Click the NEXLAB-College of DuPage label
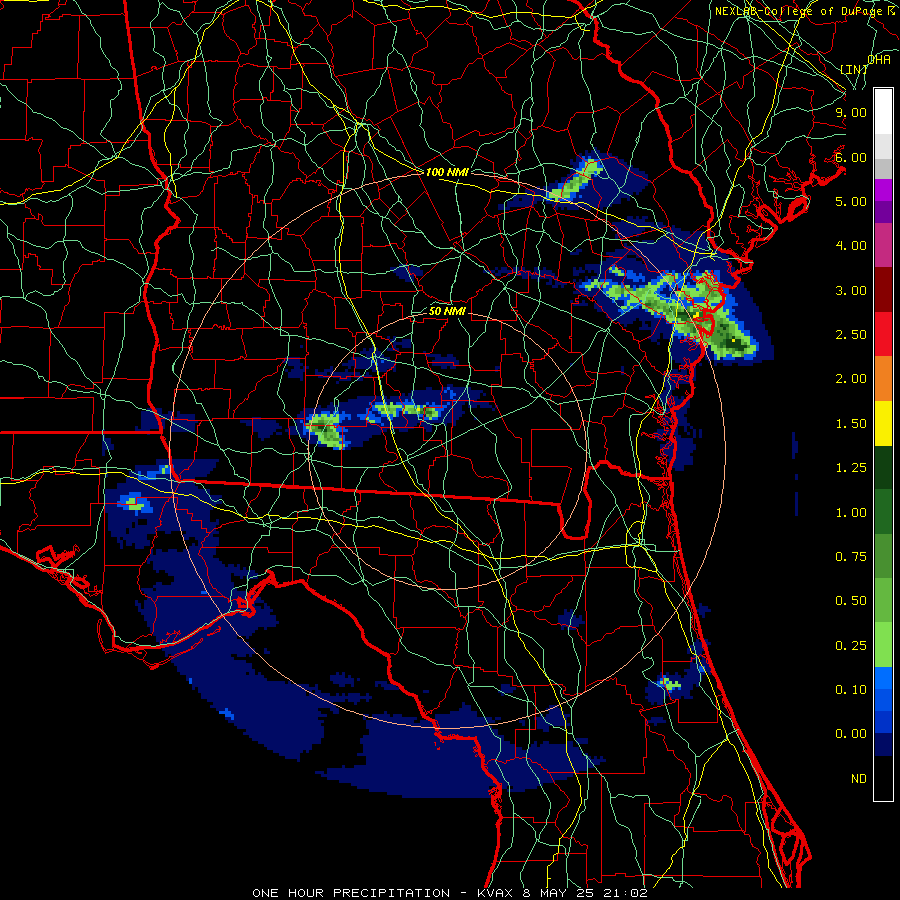Image resolution: width=900 pixels, height=900 pixels. pos(803,11)
